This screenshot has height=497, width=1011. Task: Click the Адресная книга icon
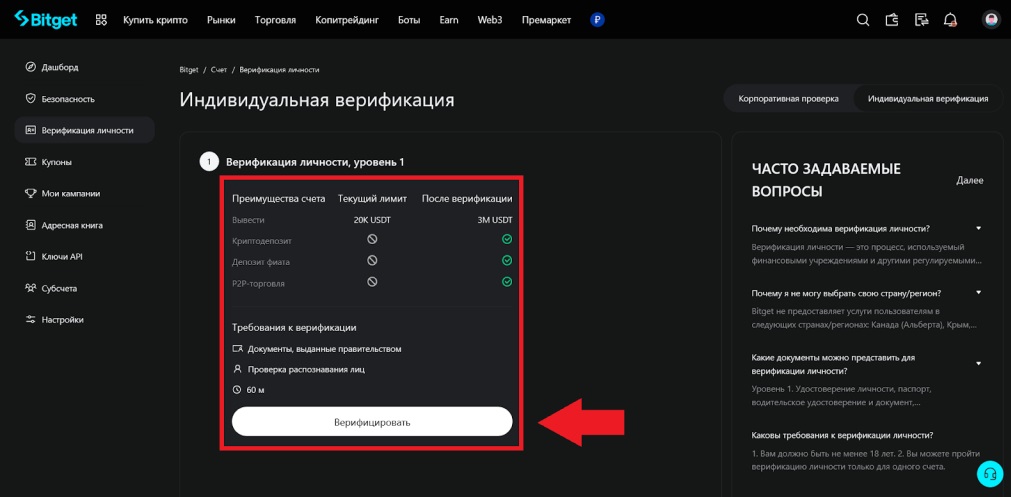click(x=30, y=225)
